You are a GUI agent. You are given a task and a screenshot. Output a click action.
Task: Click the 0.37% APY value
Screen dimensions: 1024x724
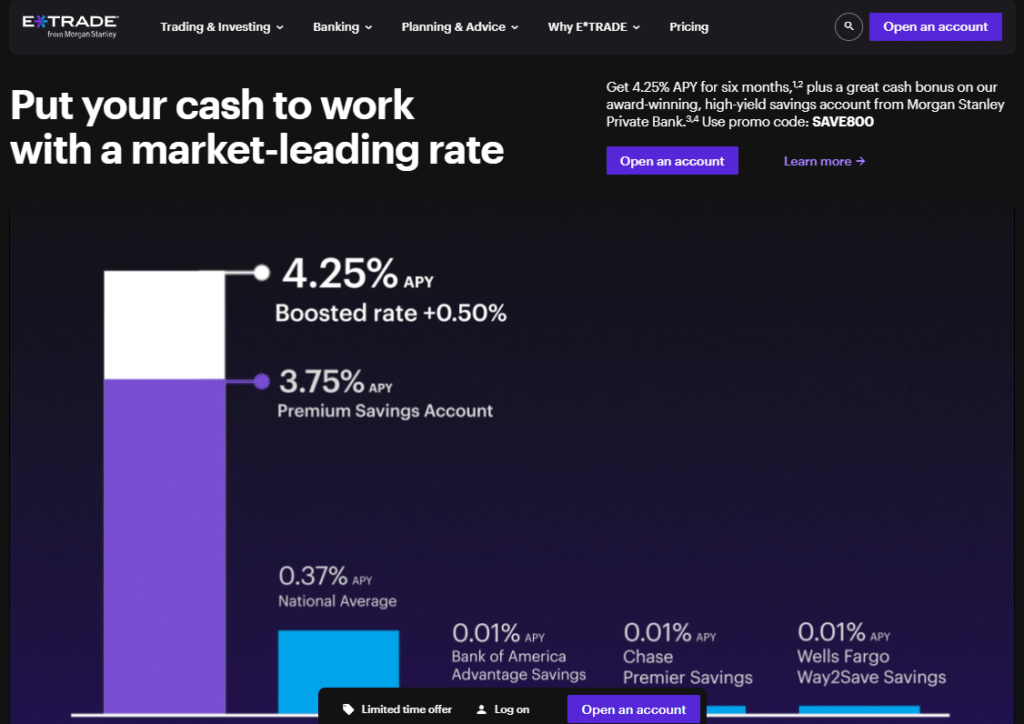pyautogui.click(x=325, y=576)
